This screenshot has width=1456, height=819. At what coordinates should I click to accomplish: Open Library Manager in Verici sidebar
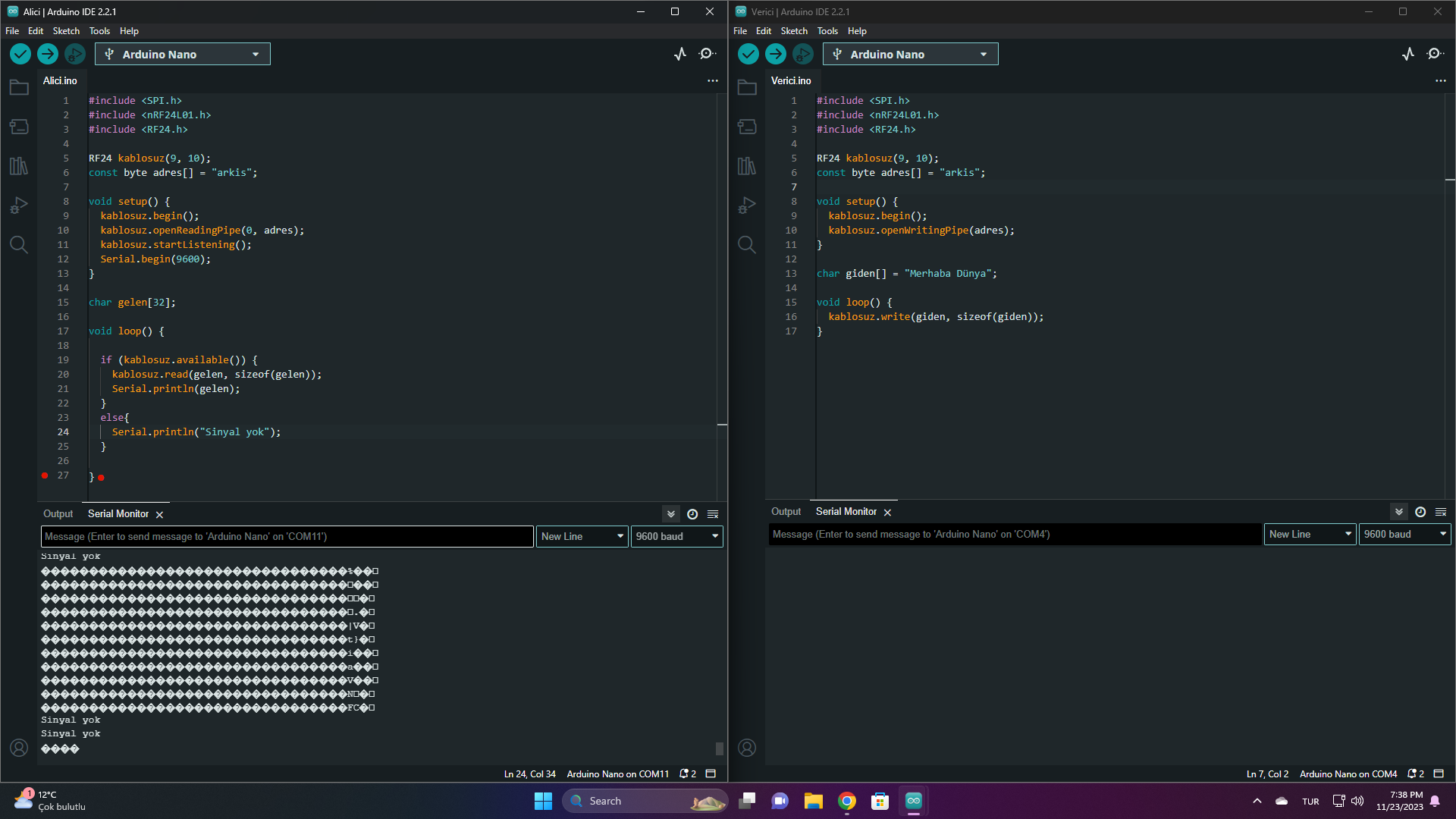click(747, 166)
